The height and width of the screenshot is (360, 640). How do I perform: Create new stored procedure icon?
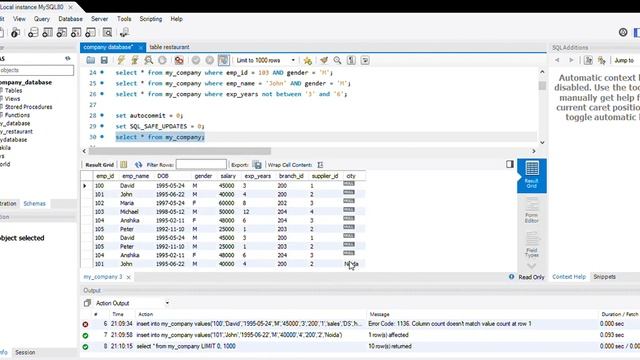click(x=76, y=33)
